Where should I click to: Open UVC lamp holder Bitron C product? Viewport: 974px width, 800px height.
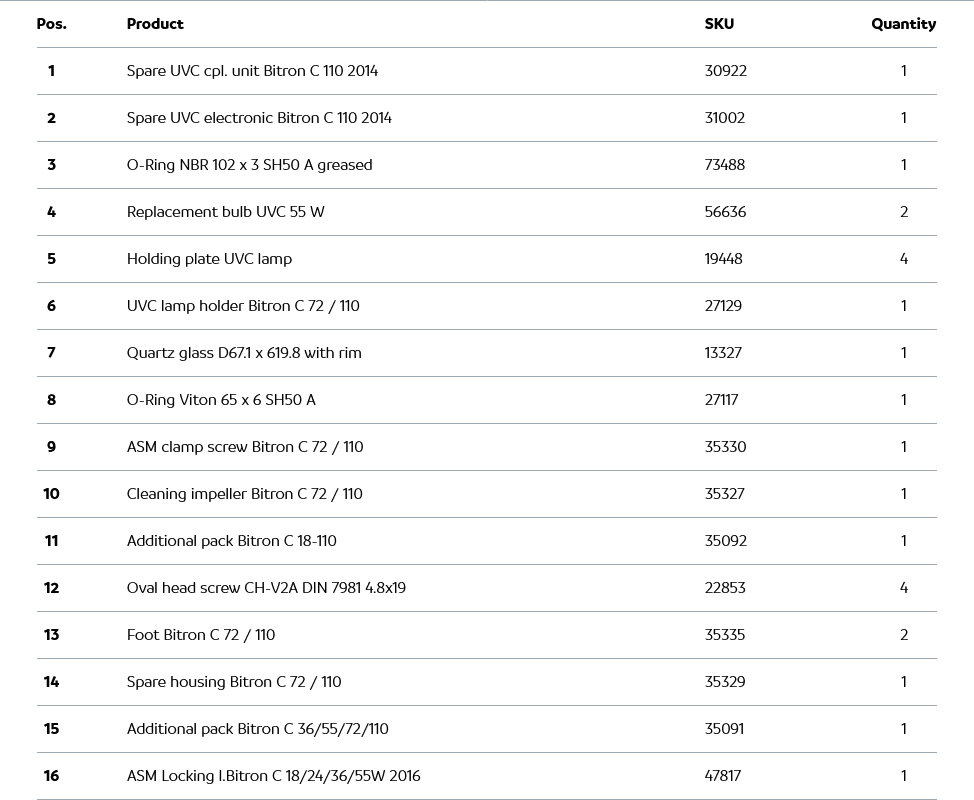(243, 306)
